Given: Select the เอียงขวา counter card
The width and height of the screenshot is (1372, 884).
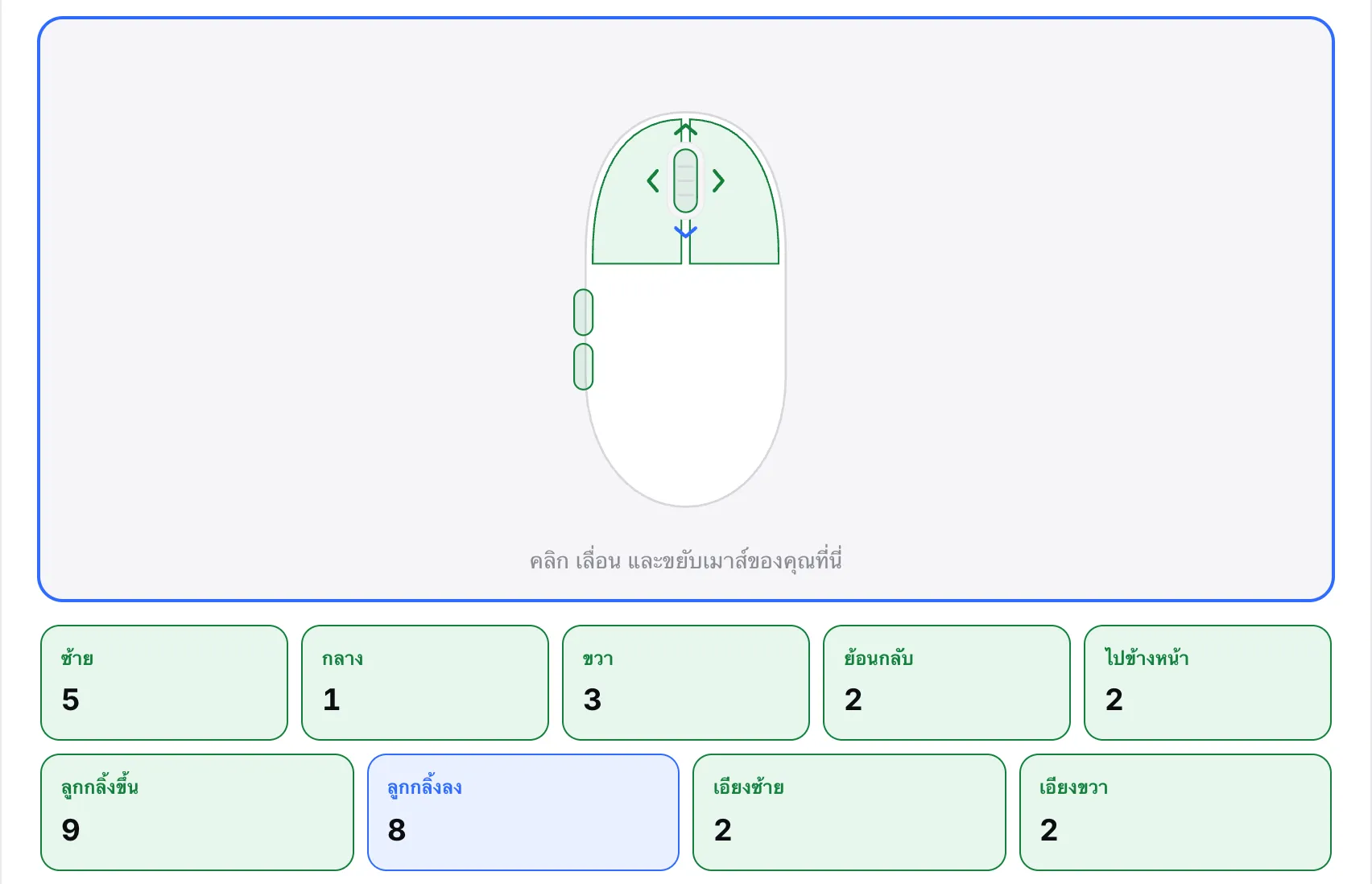Looking at the screenshot, I should (1176, 812).
